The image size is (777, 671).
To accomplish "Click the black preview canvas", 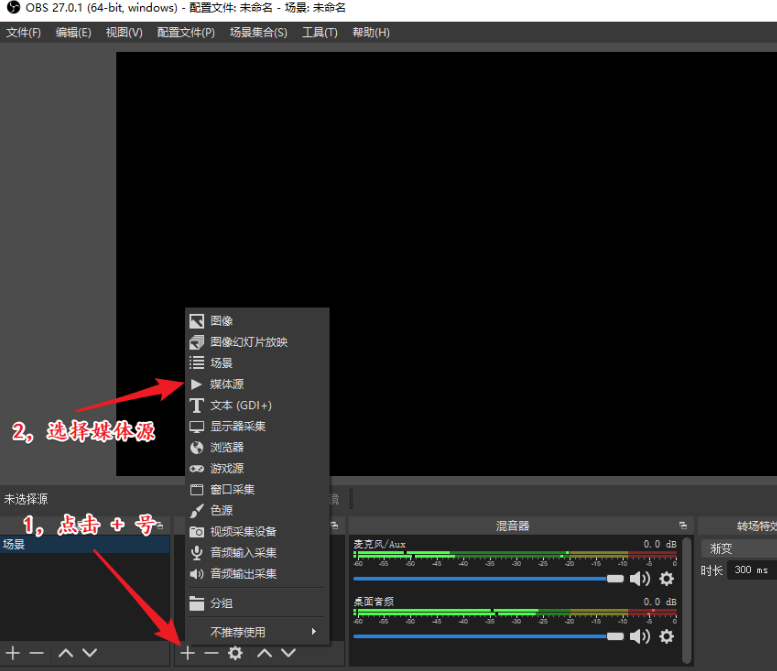I will [x=446, y=264].
